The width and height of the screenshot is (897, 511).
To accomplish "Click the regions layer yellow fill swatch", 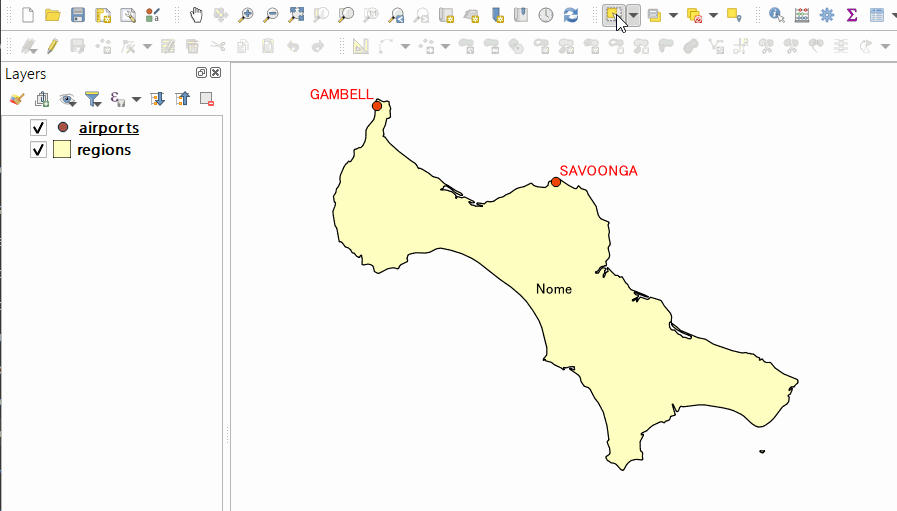I will (62, 149).
